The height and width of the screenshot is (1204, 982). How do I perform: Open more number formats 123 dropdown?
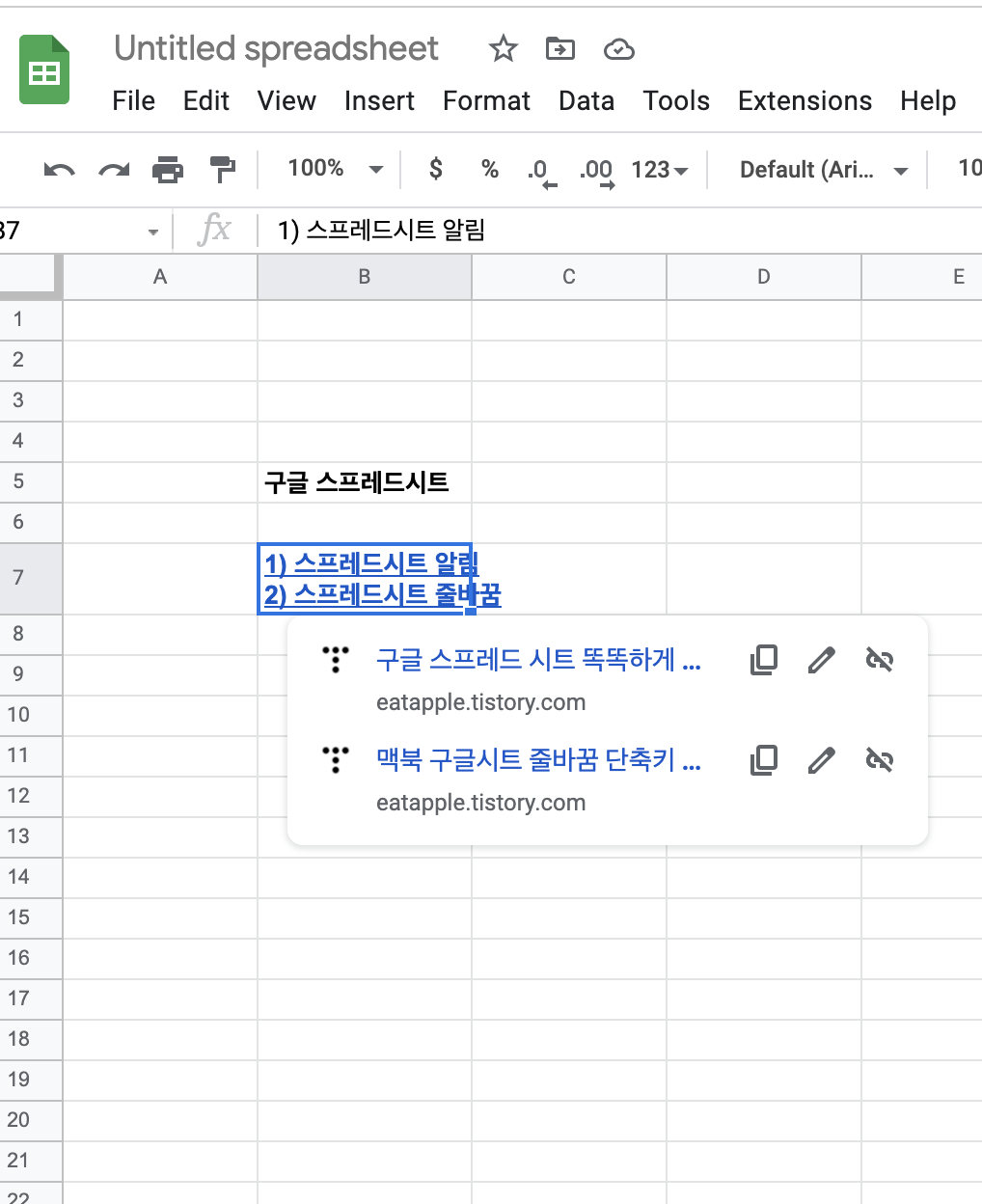[660, 170]
